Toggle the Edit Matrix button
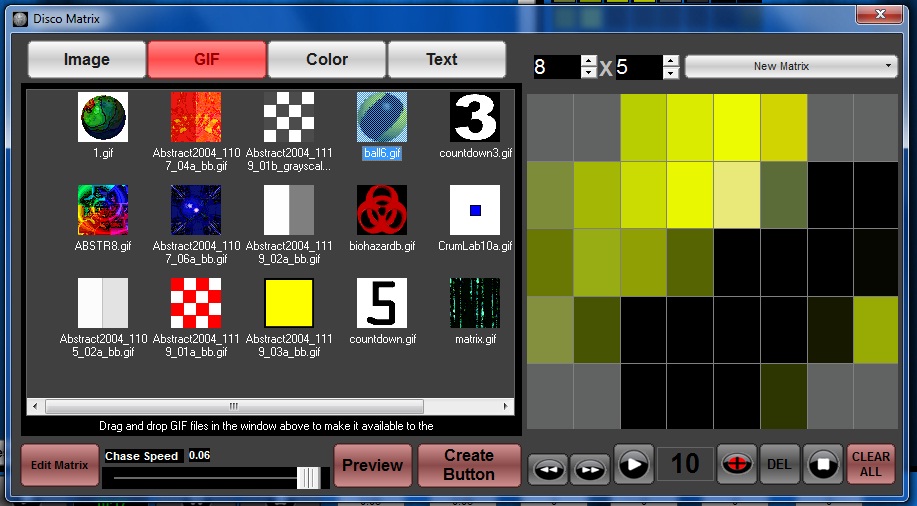 pos(59,465)
